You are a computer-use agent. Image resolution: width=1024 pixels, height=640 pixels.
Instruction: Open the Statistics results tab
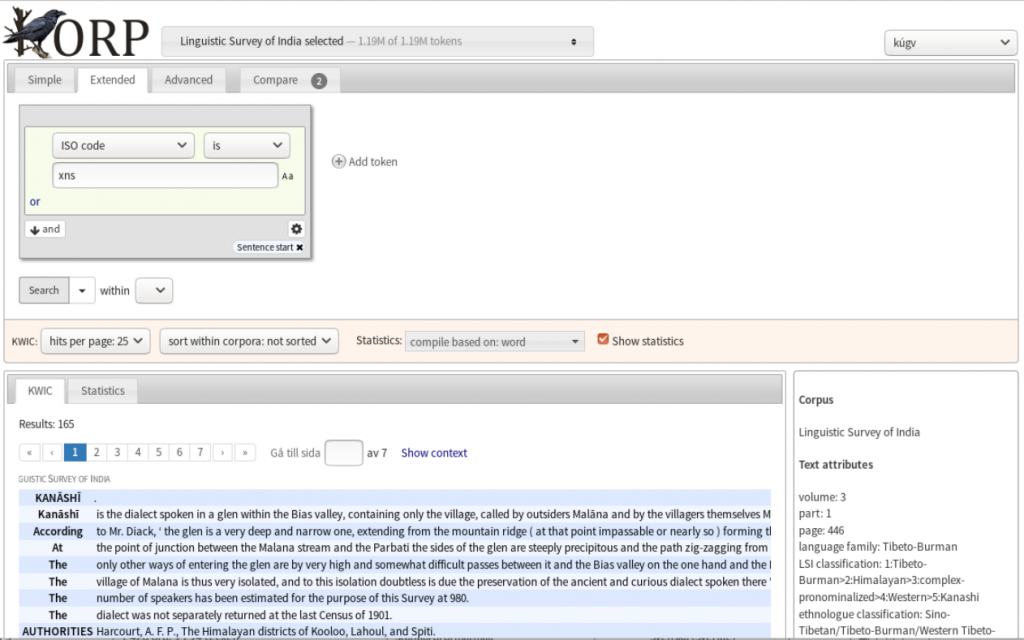103,391
